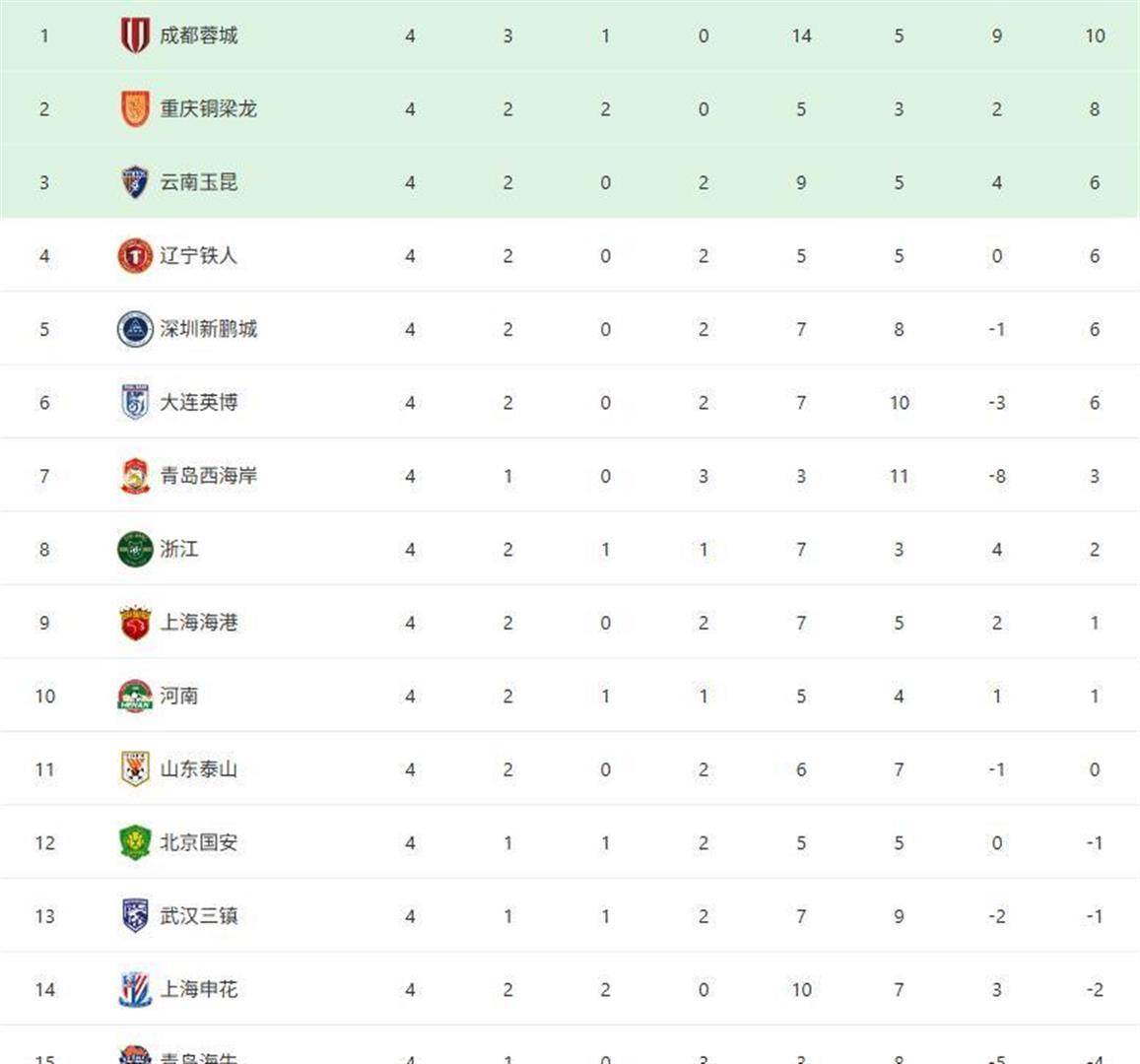Click the 上海申花 club logo

(135, 989)
